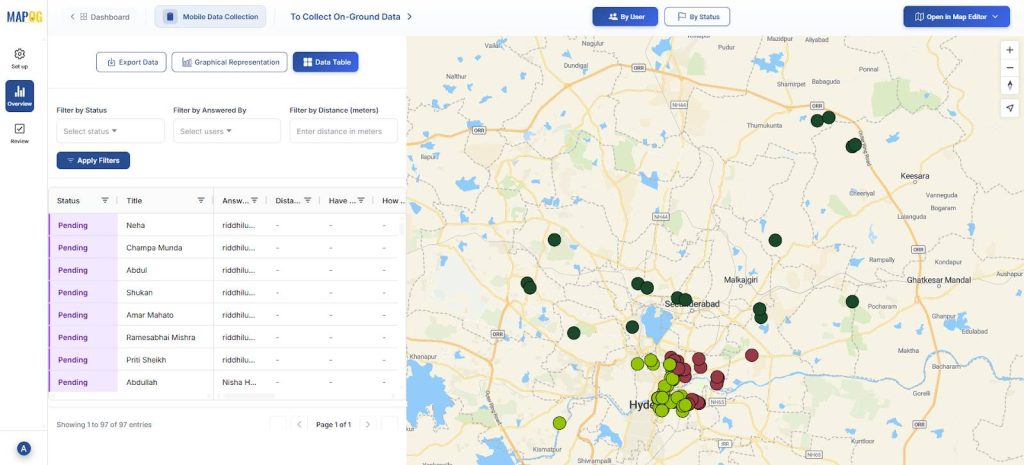The width and height of the screenshot is (1024, 465).
Task: Open the Review sidebar section
Action: 19,133
